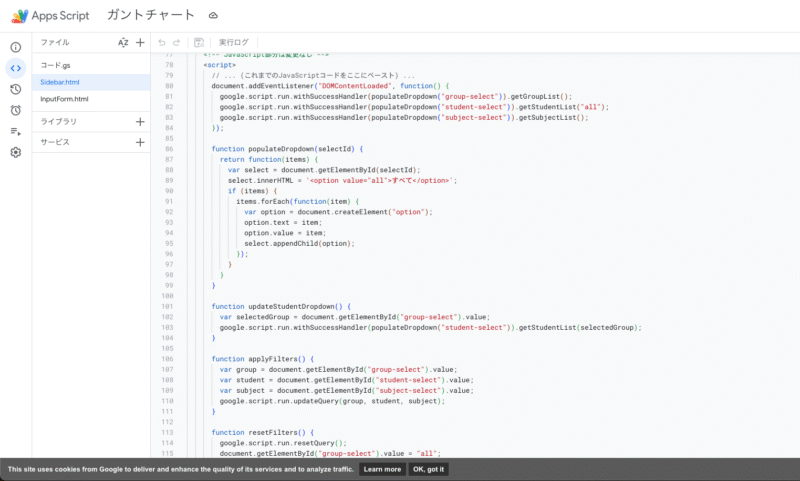Click the getGroupList() code line

(x=396, y=97)
